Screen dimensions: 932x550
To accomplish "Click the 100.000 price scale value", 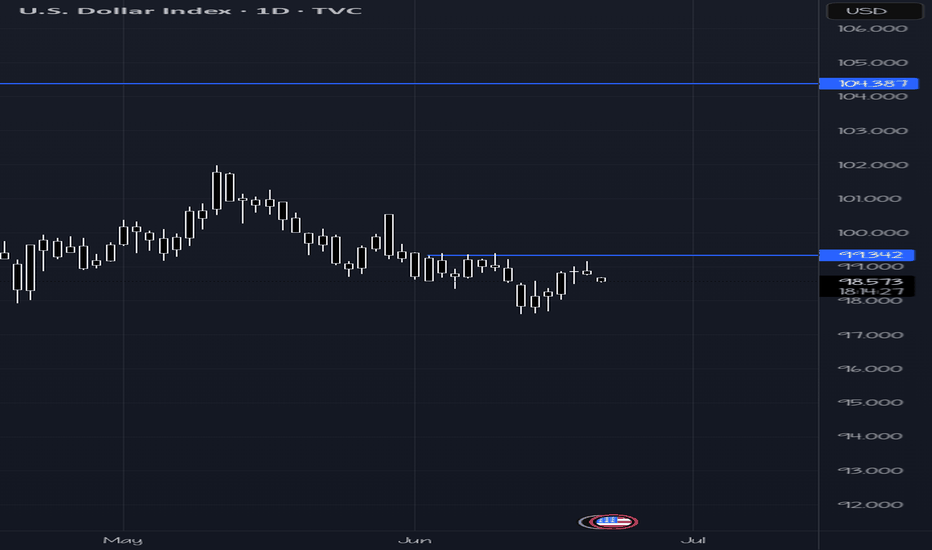I will click(x=873, y=232).
